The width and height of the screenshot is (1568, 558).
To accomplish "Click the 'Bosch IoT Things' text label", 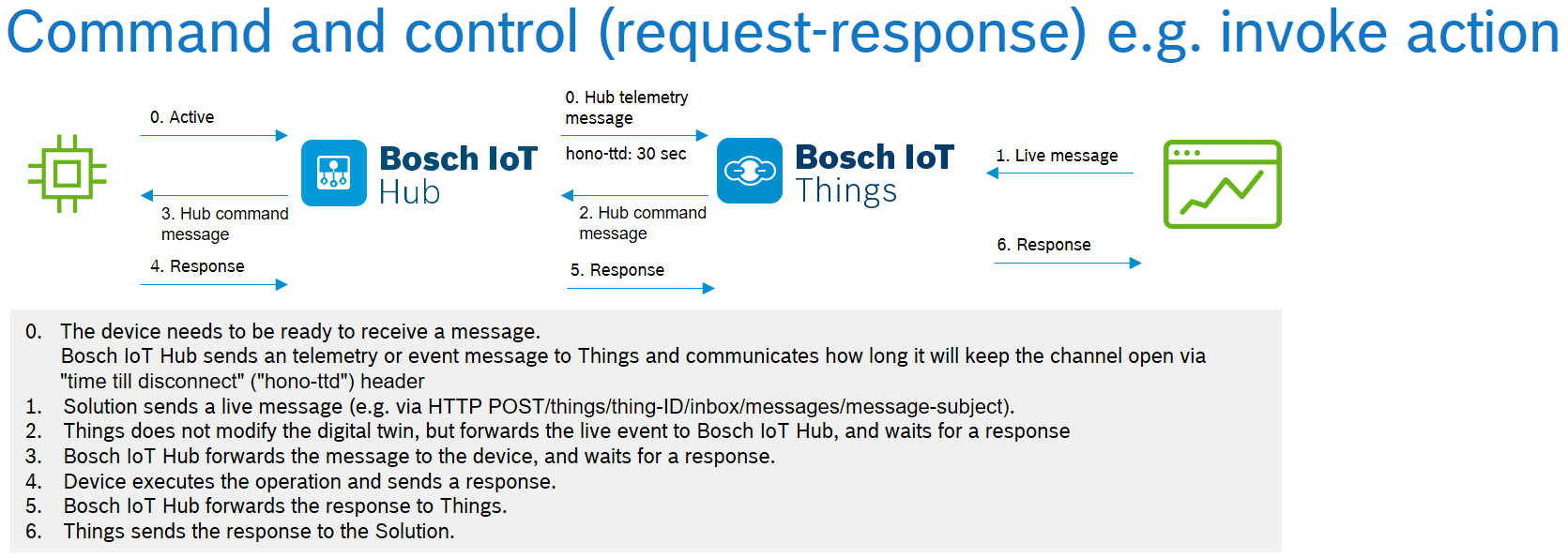I will (x=875, y=173).
